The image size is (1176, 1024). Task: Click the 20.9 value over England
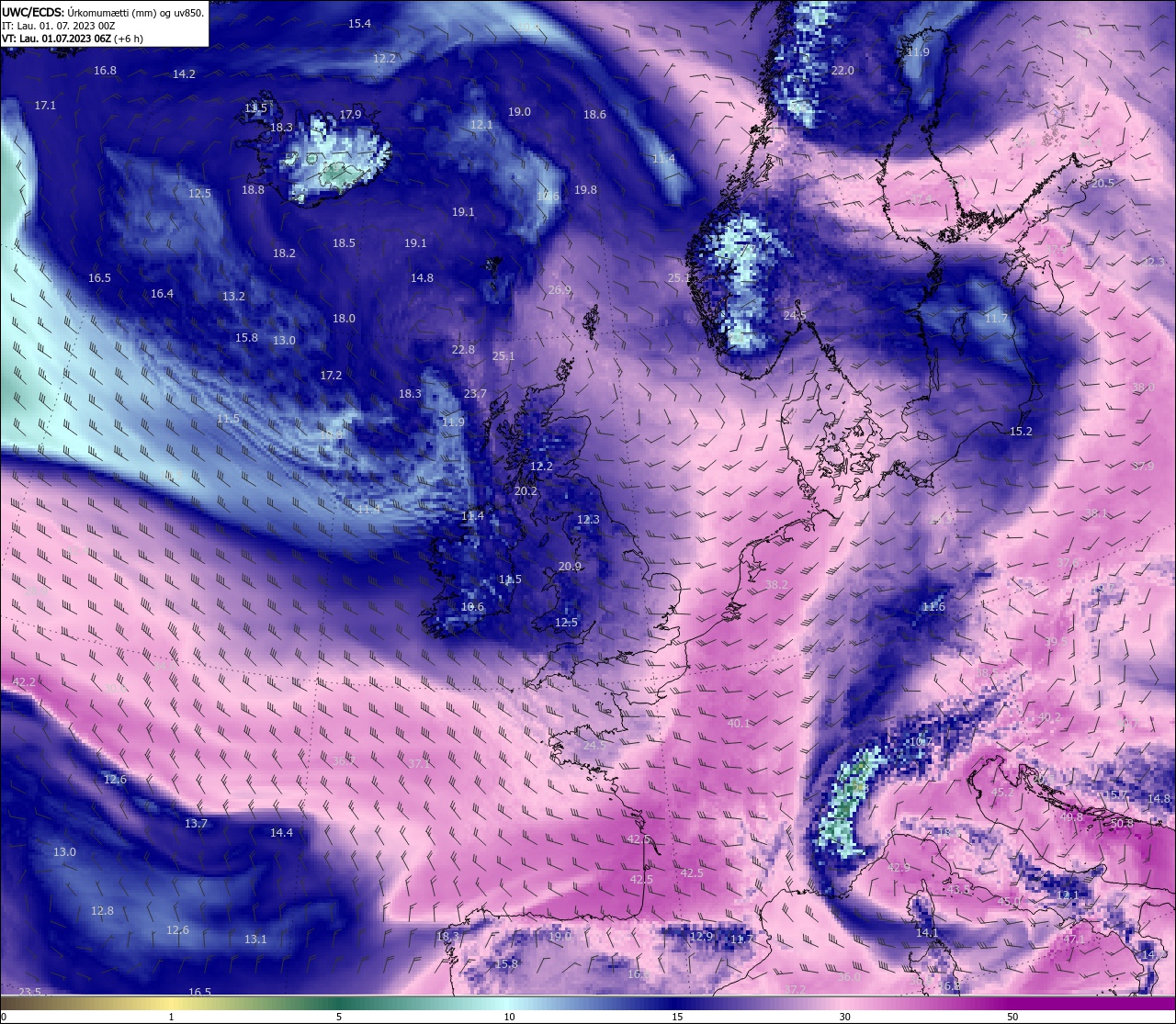pos(570,567)
